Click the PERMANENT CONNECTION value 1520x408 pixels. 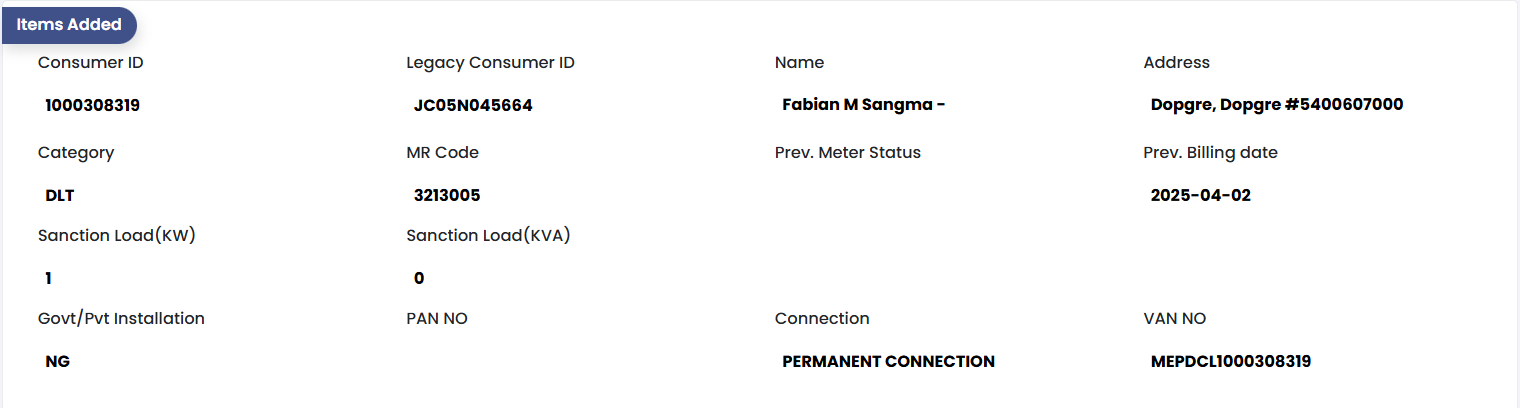tap(888, 362)
